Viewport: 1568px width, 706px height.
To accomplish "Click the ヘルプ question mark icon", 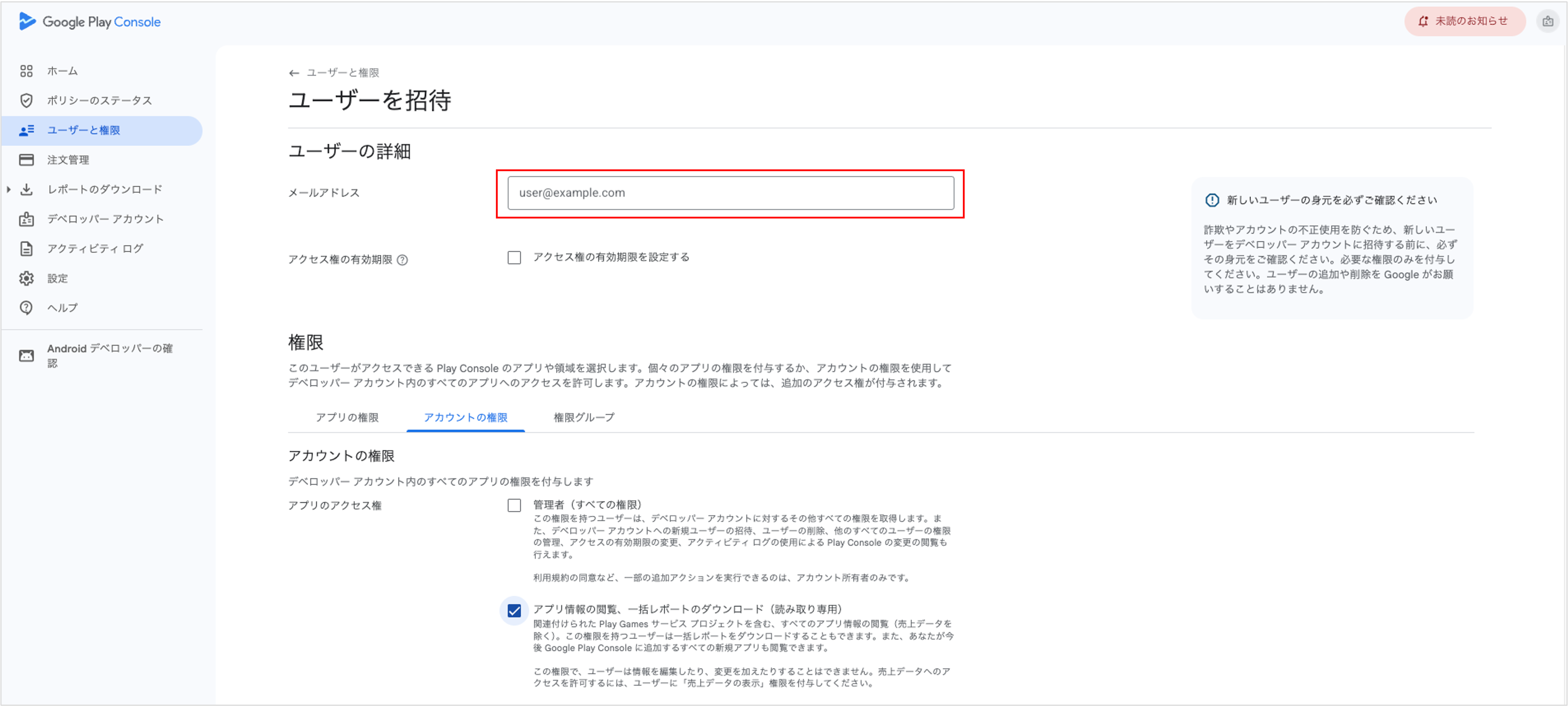I will click(x=26, y=307).
